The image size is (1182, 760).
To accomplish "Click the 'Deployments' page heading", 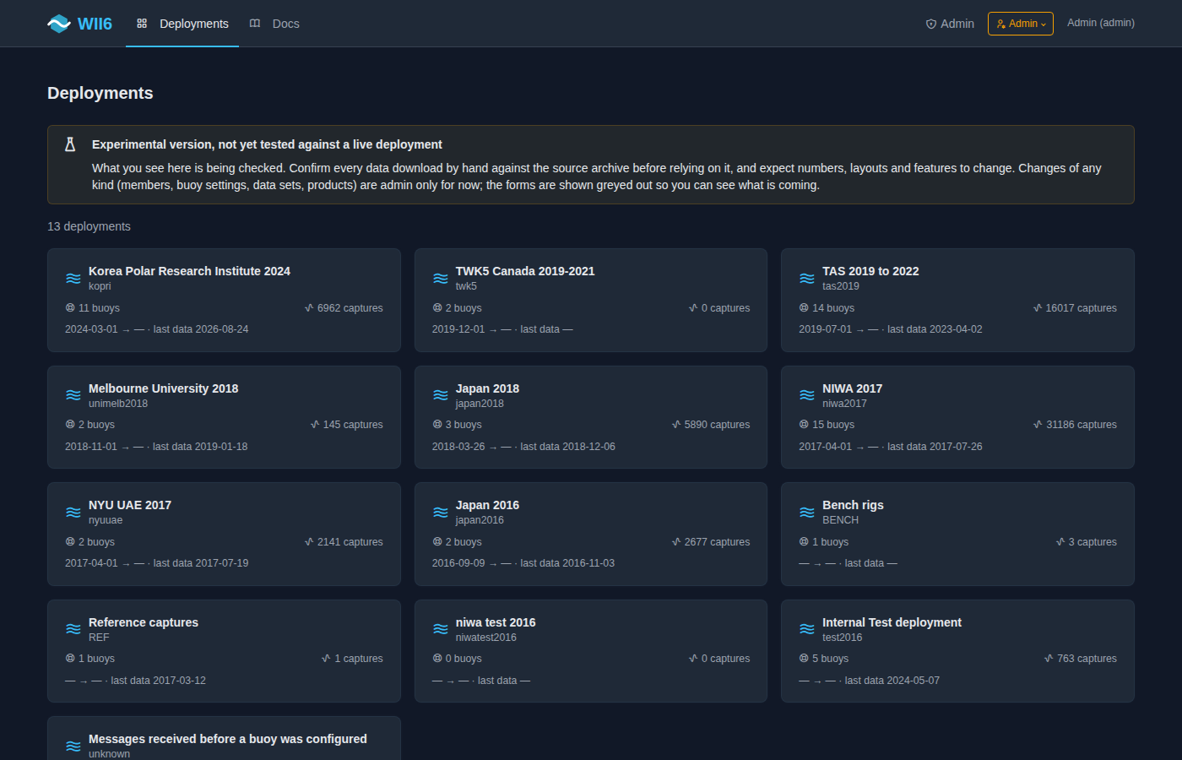I will tap(100, 93).
